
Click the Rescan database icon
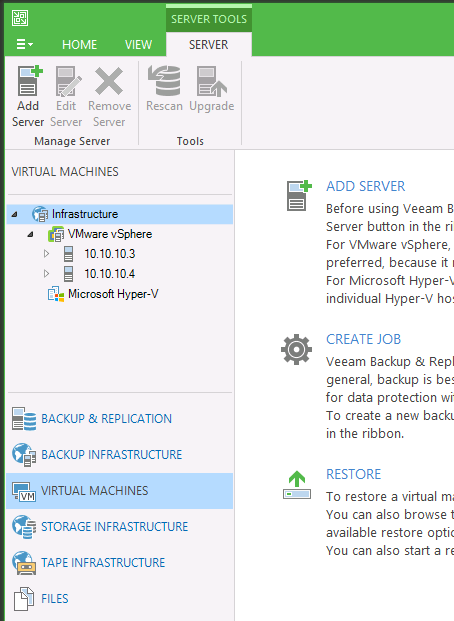tap(164, 81)
